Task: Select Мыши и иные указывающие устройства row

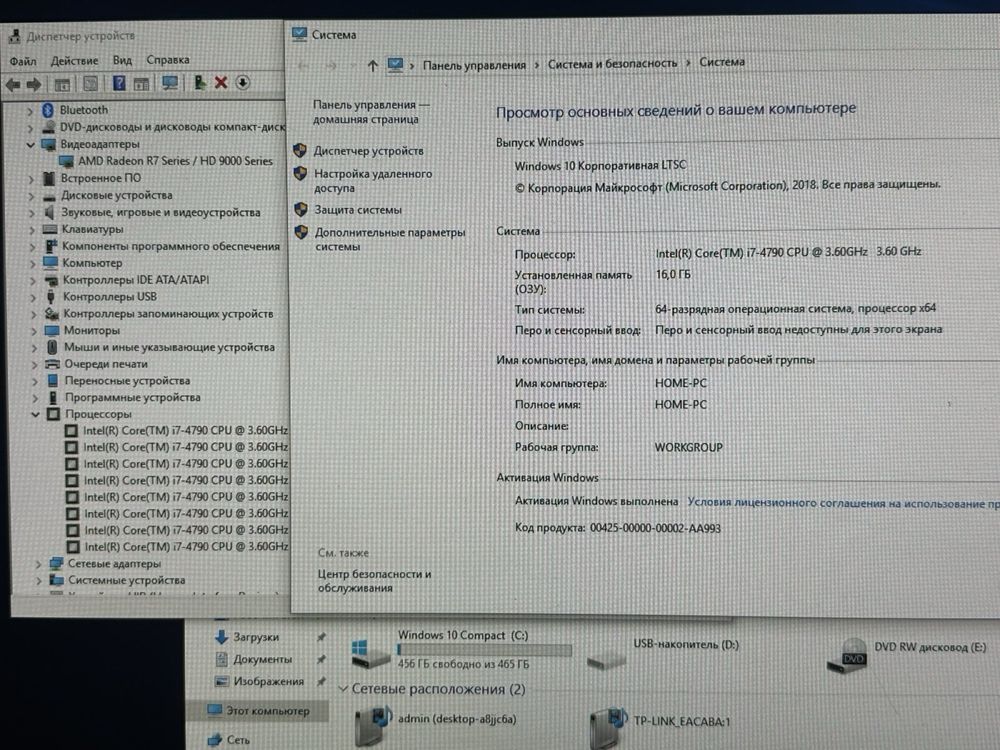Action: pyautogui.click(x=169, y=348)
